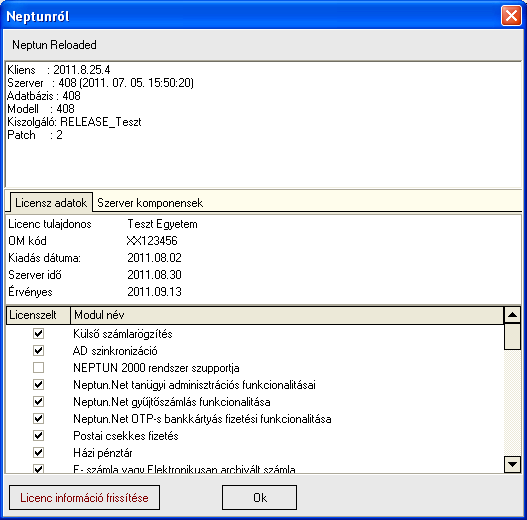Screen dimensions: 527x520
Task: Click inside the version info text box
Action: click(263, 124)
